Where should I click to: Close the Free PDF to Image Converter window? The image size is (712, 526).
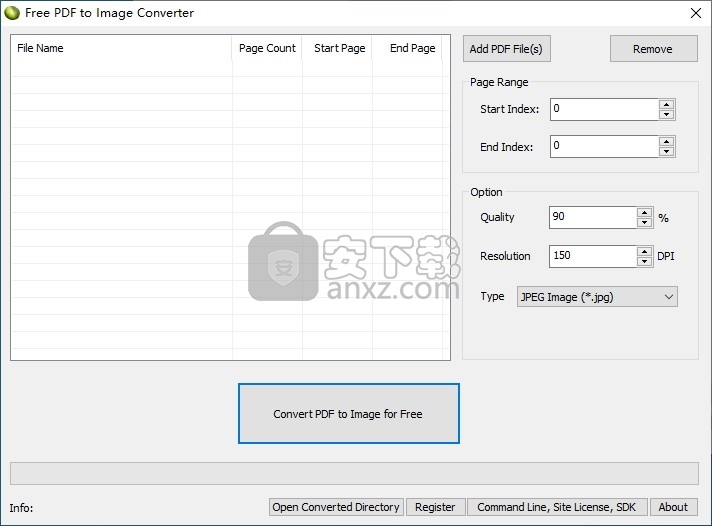[x=696, y=13]
